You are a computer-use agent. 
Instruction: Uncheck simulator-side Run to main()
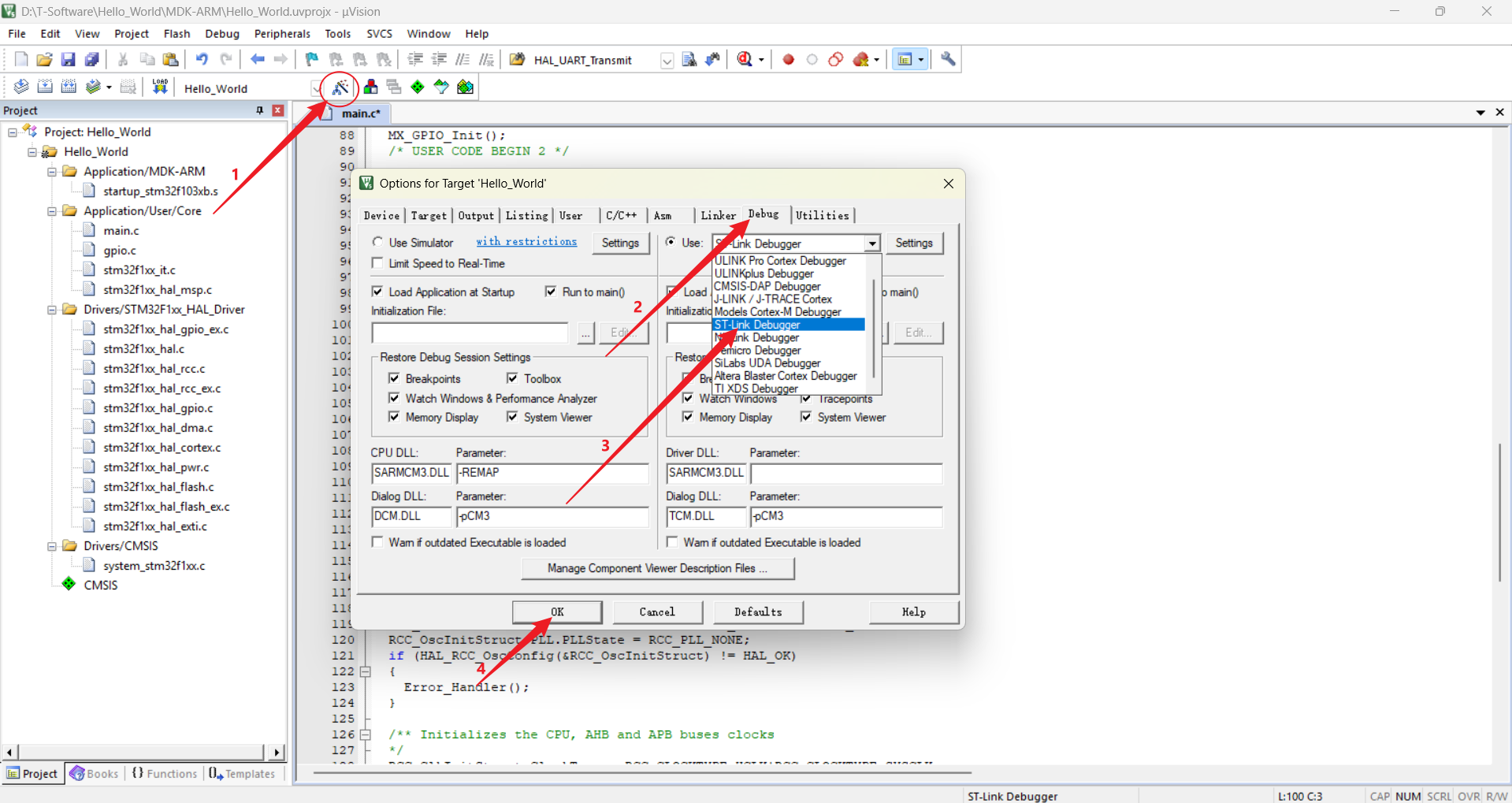click(x=551, y=292)
